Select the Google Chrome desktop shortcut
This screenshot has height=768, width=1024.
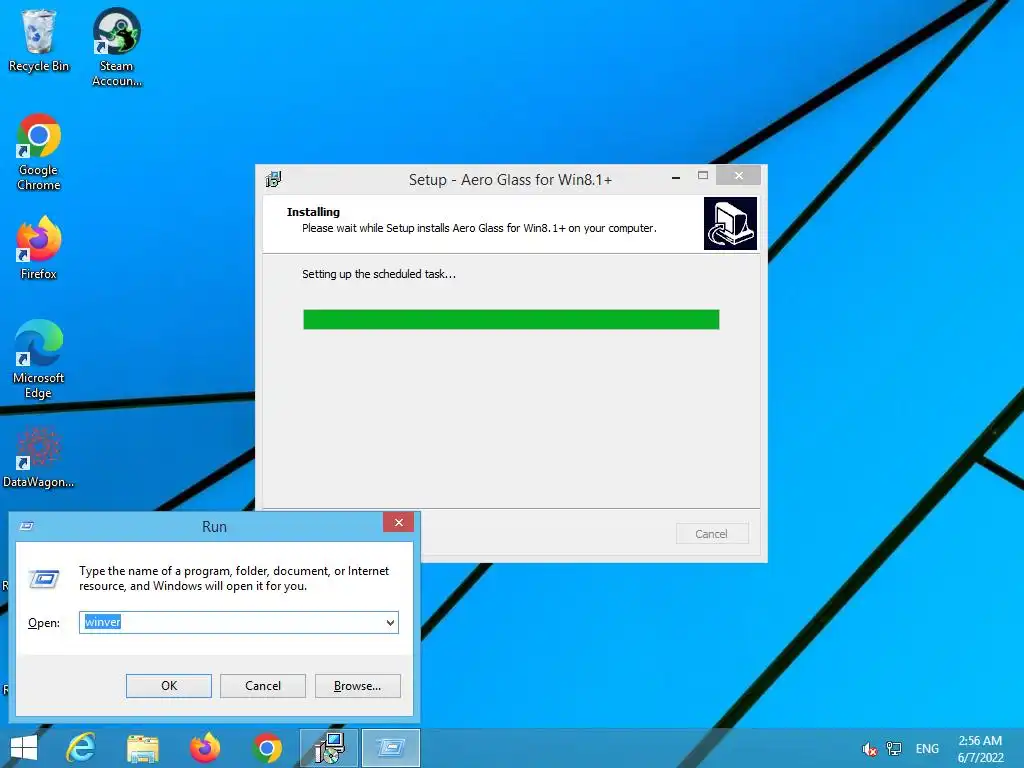point(39,152)
